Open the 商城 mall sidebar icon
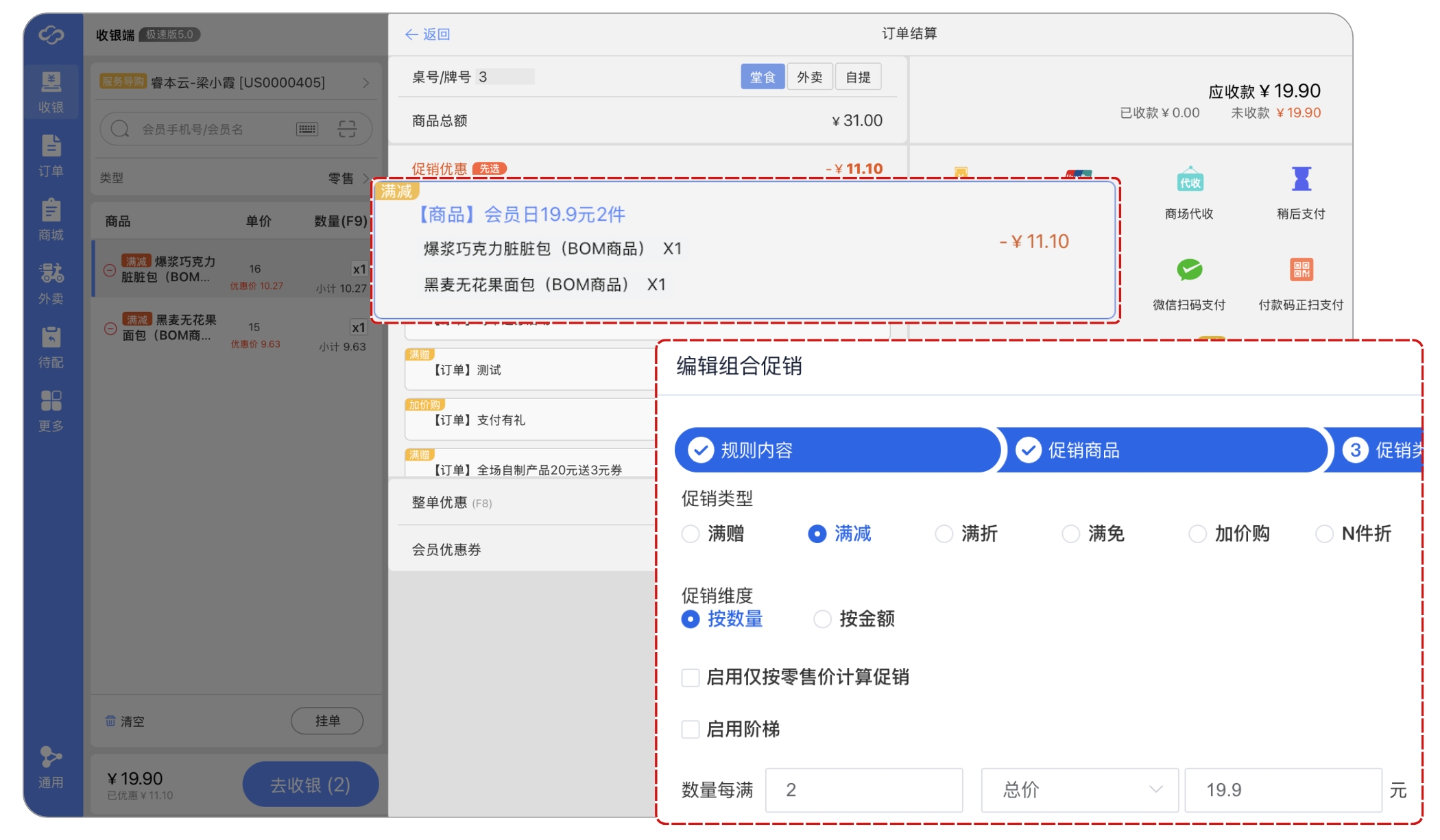This screenshot has width=1440, height=840. coord(51,220)
